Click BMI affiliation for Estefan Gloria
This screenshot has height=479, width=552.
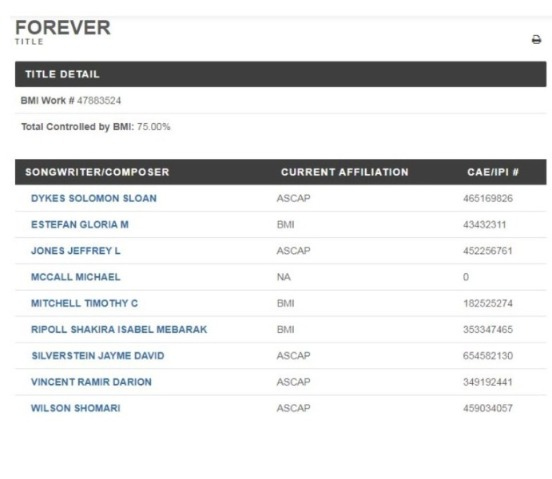click(x=286, y=225)
